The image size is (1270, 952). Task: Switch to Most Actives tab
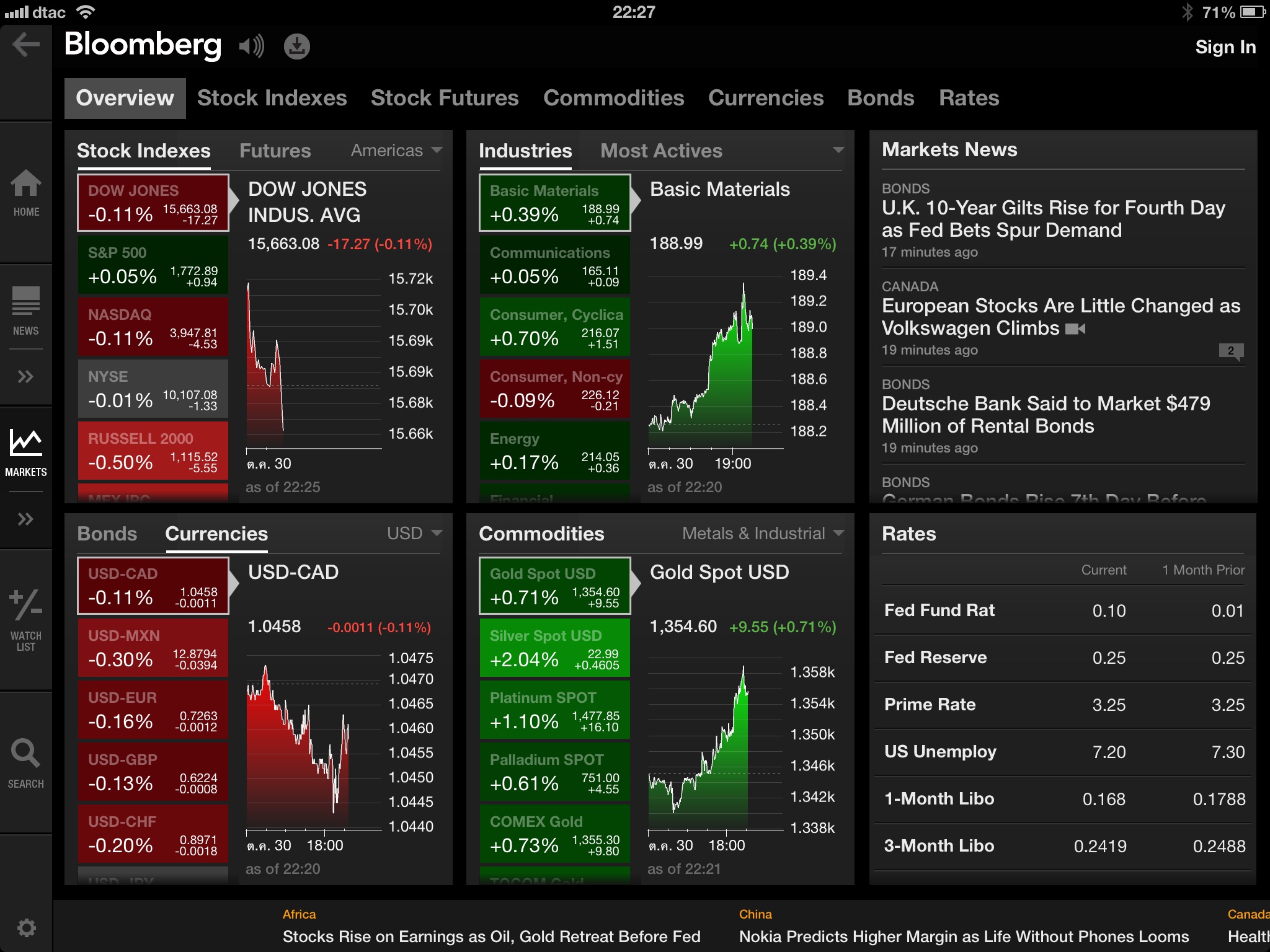pos(661,151)
